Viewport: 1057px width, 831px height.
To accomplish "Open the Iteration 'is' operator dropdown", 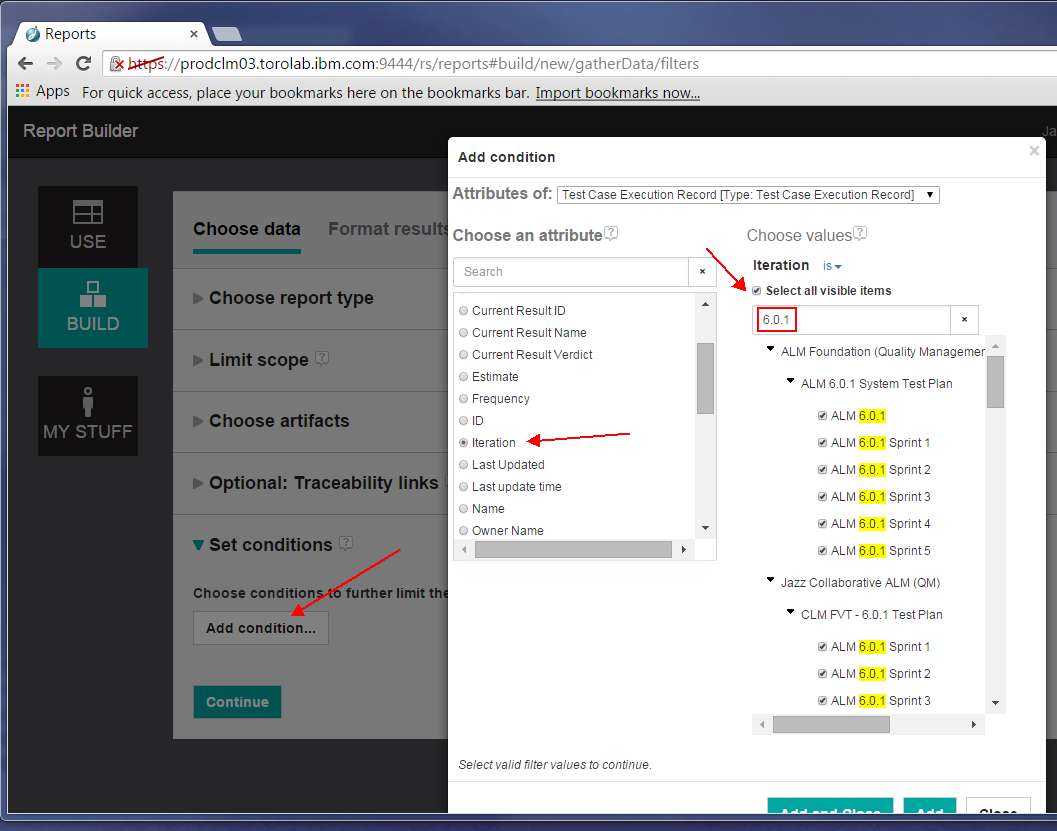I will [832, 266].
